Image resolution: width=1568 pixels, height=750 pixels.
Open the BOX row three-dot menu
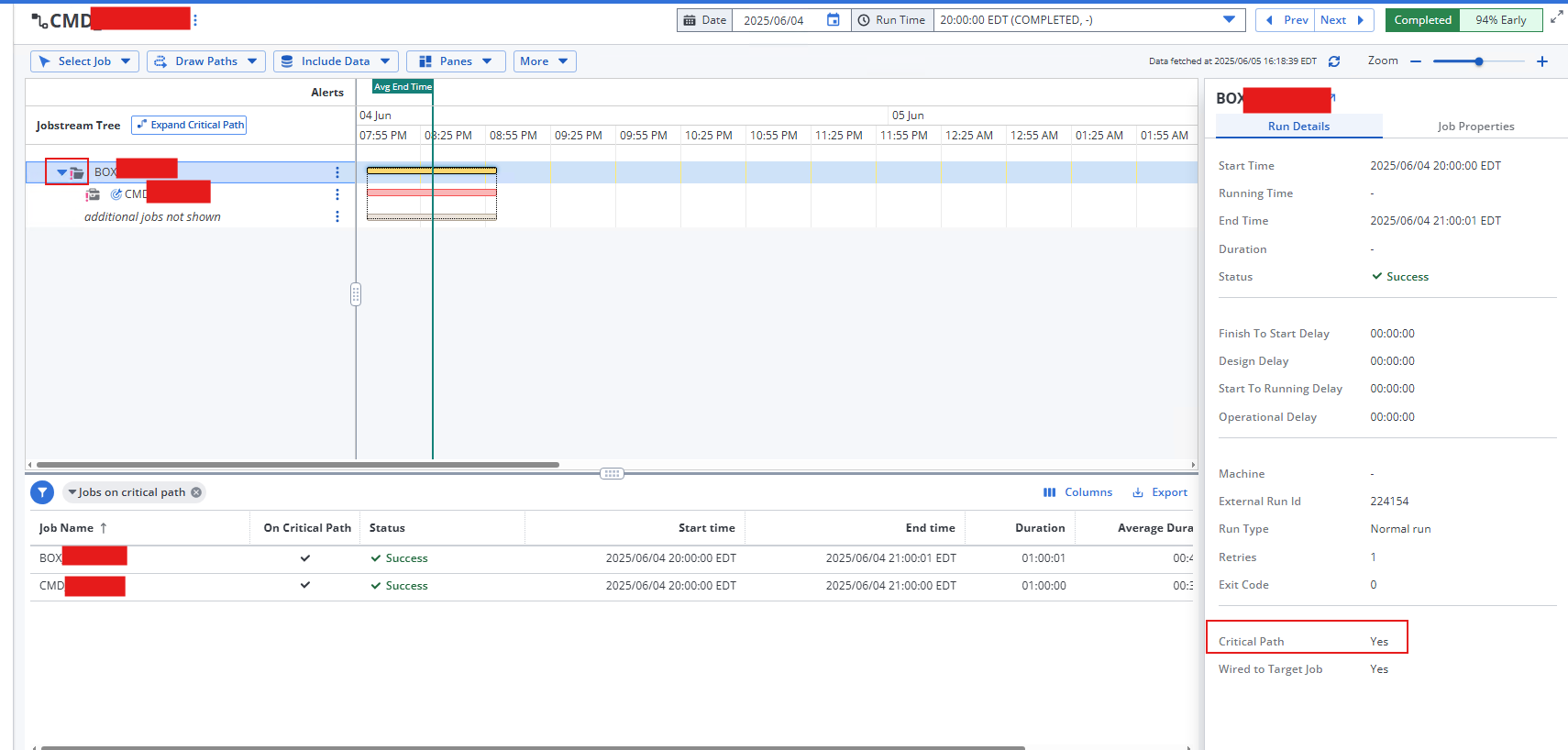click(337, 172)
